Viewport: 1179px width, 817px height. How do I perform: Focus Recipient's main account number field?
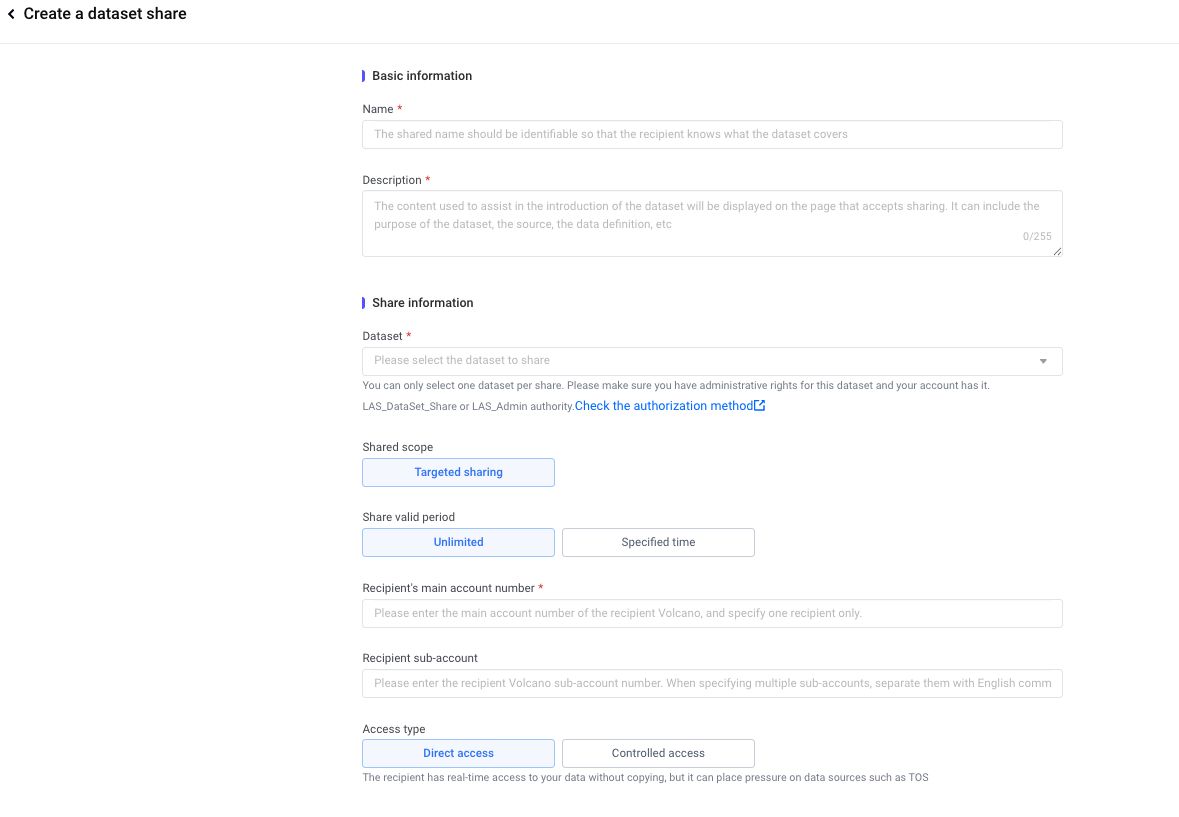[x=711, y=613]
